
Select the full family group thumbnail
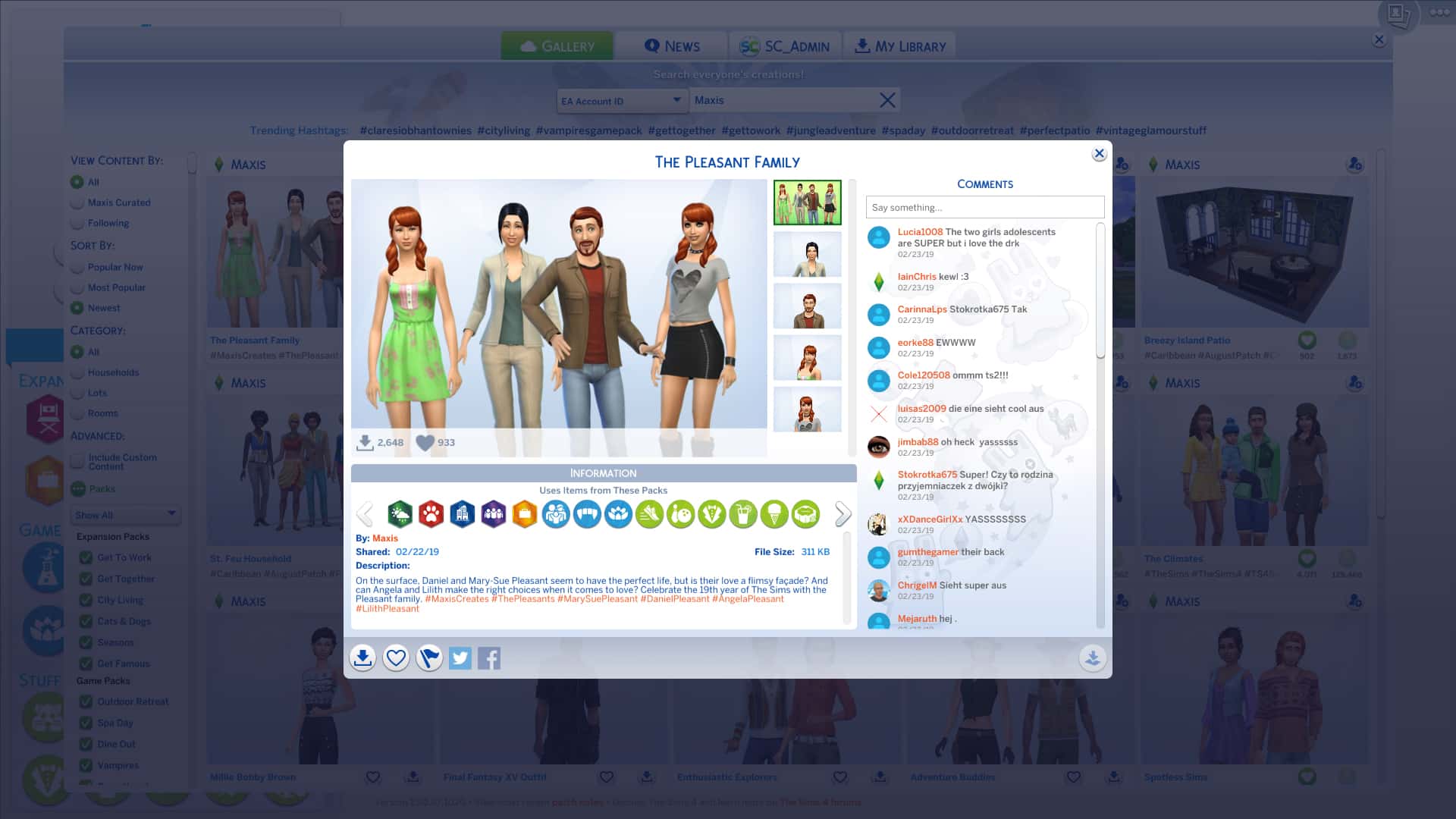807,202
